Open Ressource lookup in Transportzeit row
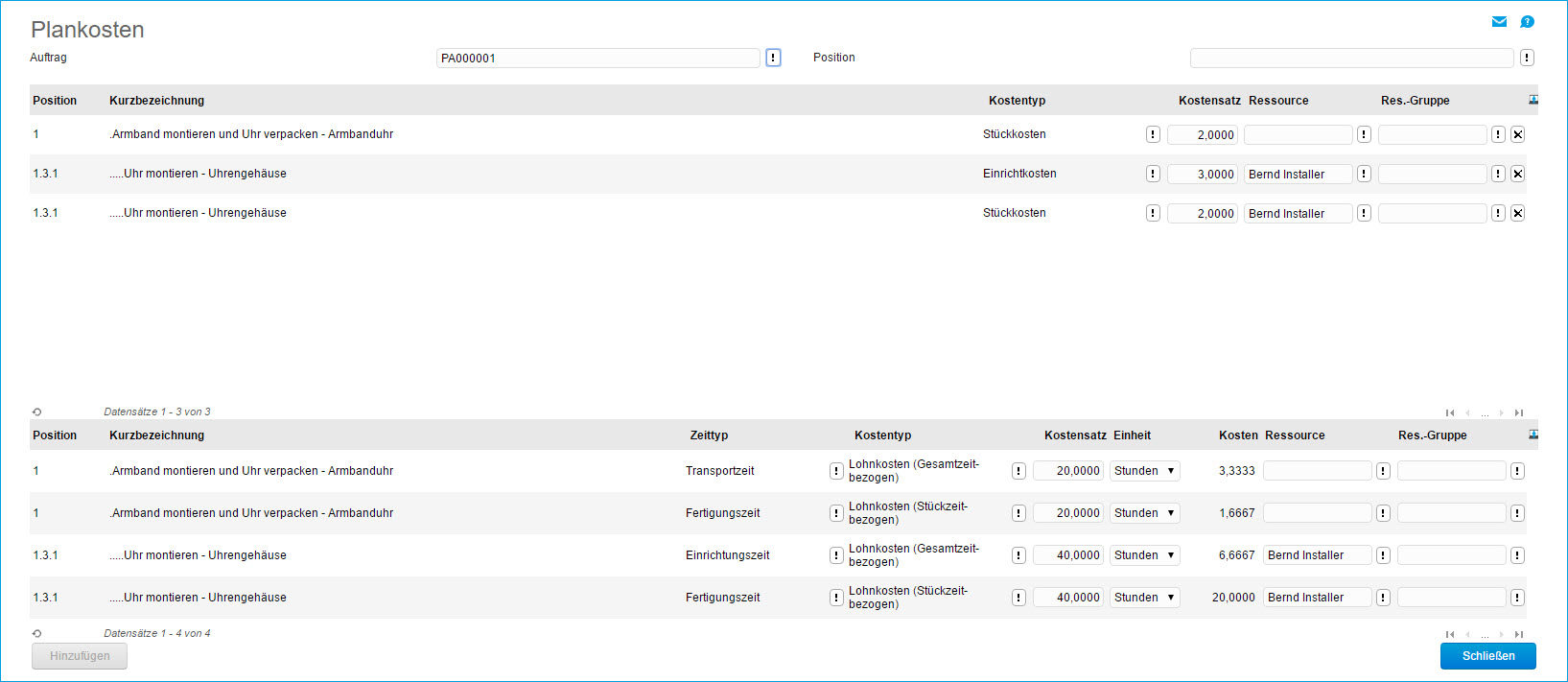 pos(1383,471)
